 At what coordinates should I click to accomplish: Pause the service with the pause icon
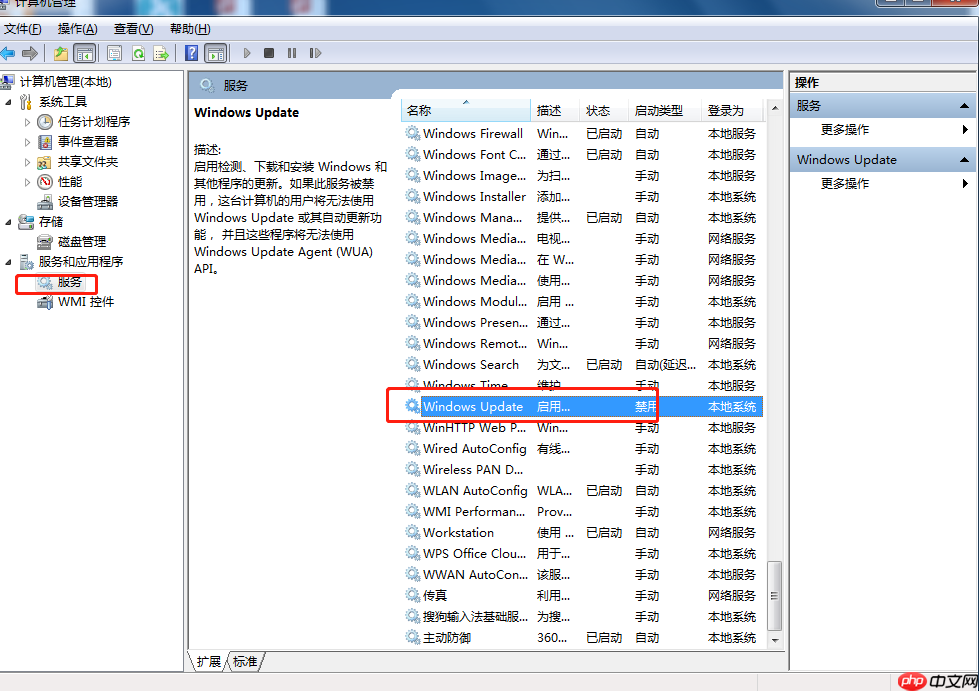click(x=292, y=53)
